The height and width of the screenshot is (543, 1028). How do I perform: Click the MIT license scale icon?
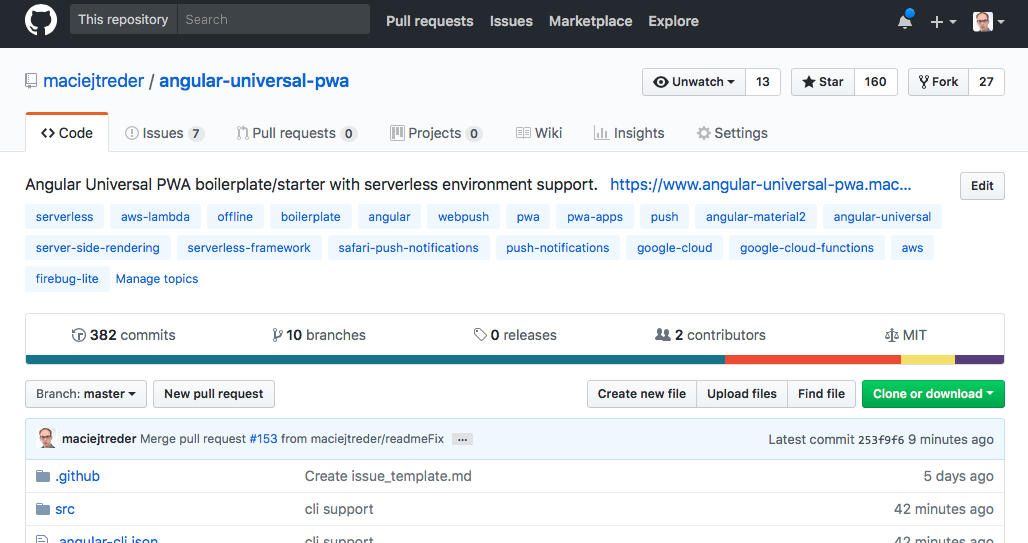892,335
